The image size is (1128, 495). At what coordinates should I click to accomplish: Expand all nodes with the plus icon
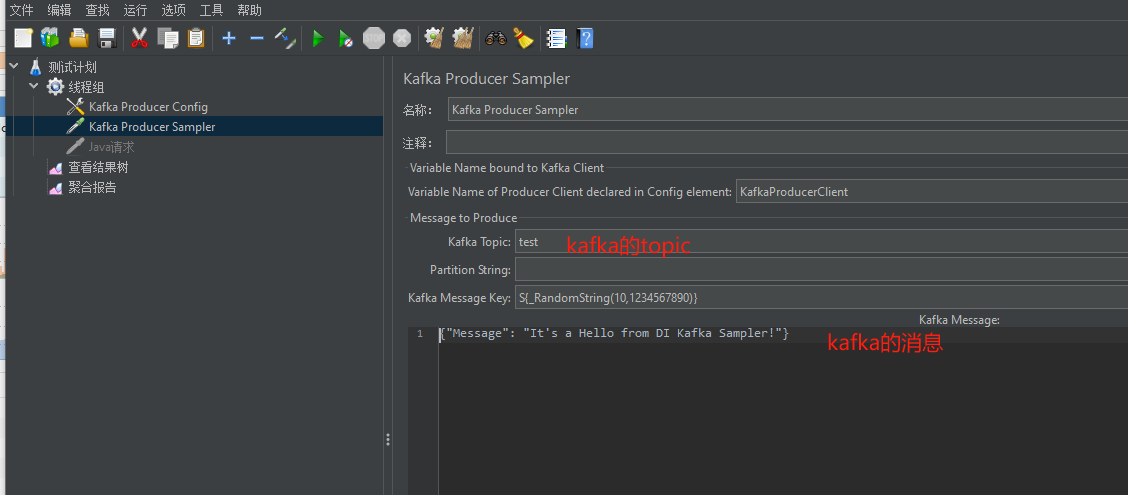pos(229,38)
